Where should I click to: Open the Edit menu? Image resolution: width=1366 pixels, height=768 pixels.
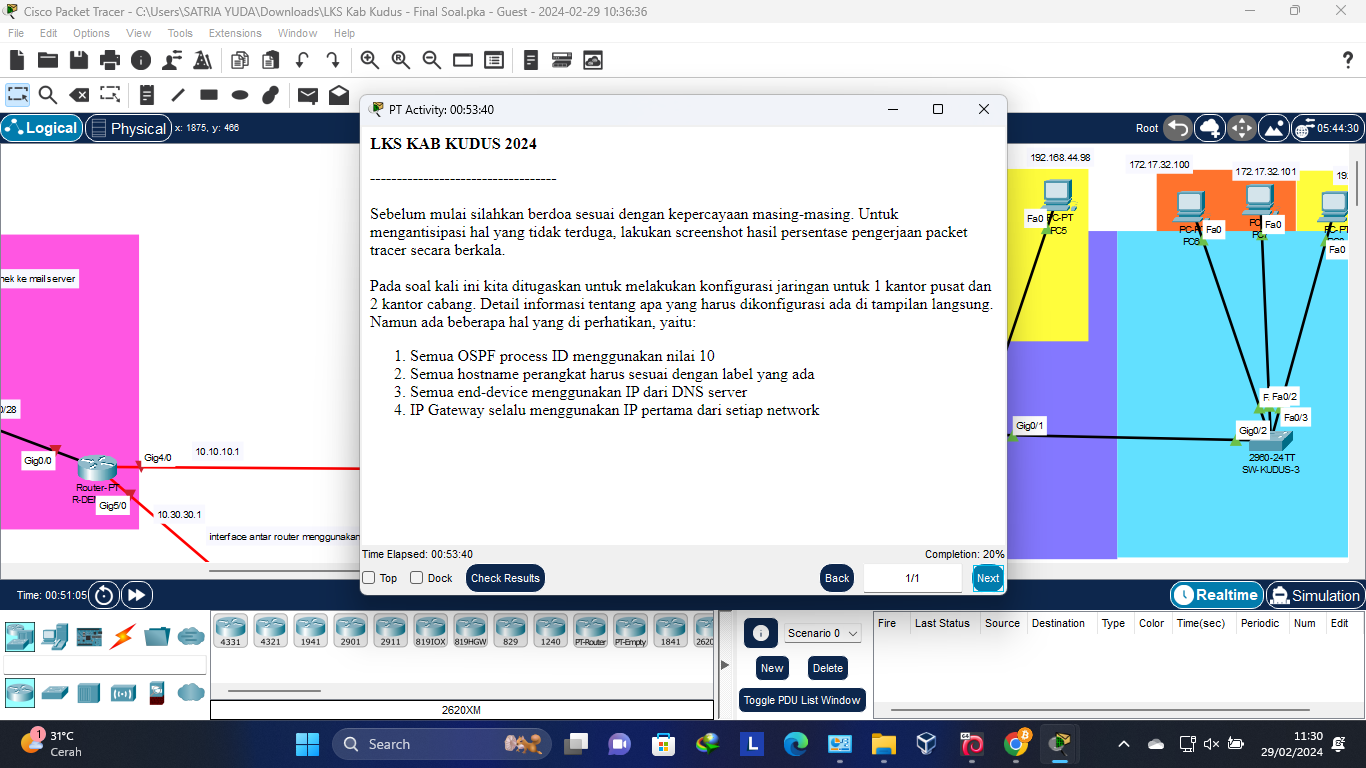coord(48,33)
